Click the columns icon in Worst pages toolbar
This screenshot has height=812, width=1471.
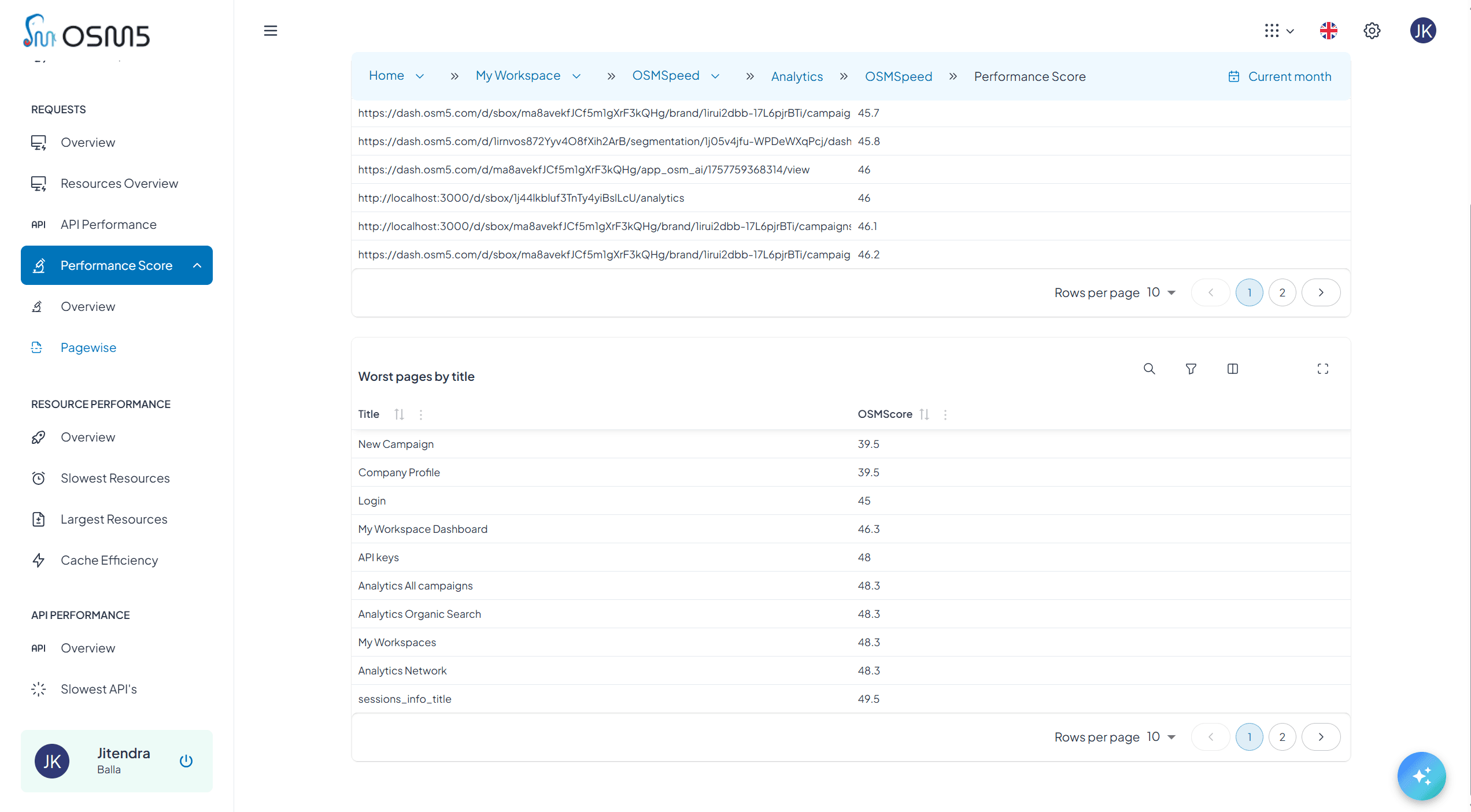click(x=1233, y=368)
